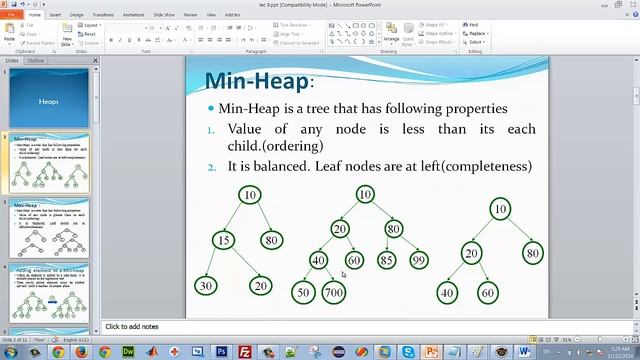This screenshot has height=360, width=640.
Task: Click the Undo icon in Quick Access Toolbar
Action: (x=23, y=4)
